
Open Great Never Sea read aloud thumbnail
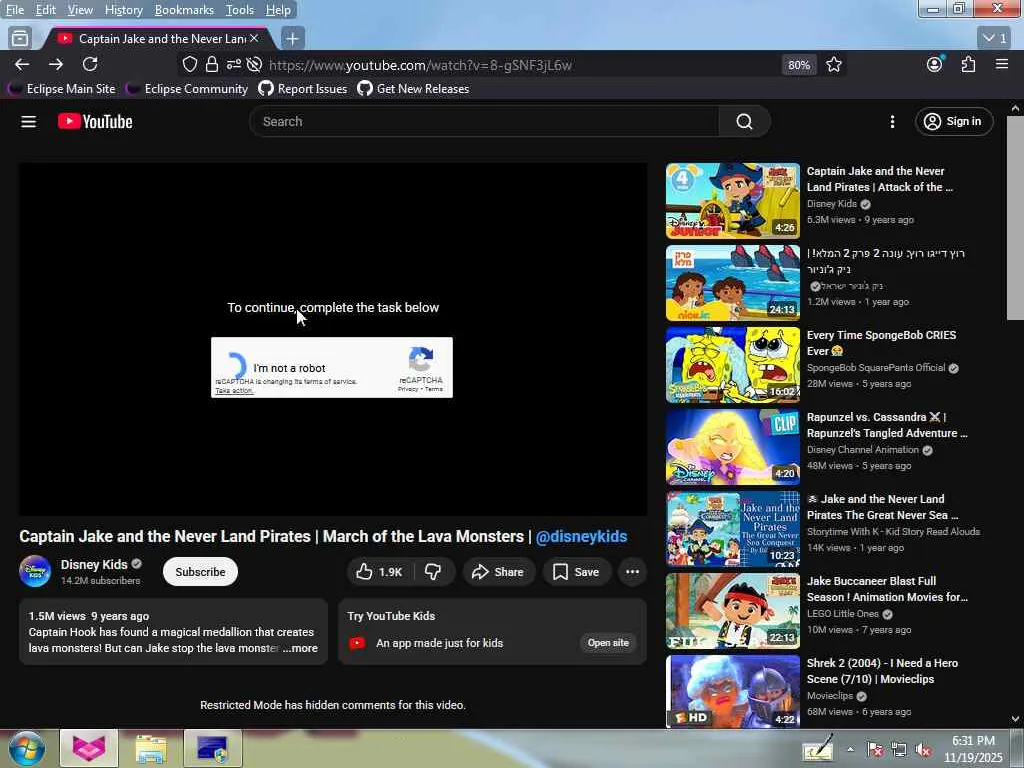[733, 529]
